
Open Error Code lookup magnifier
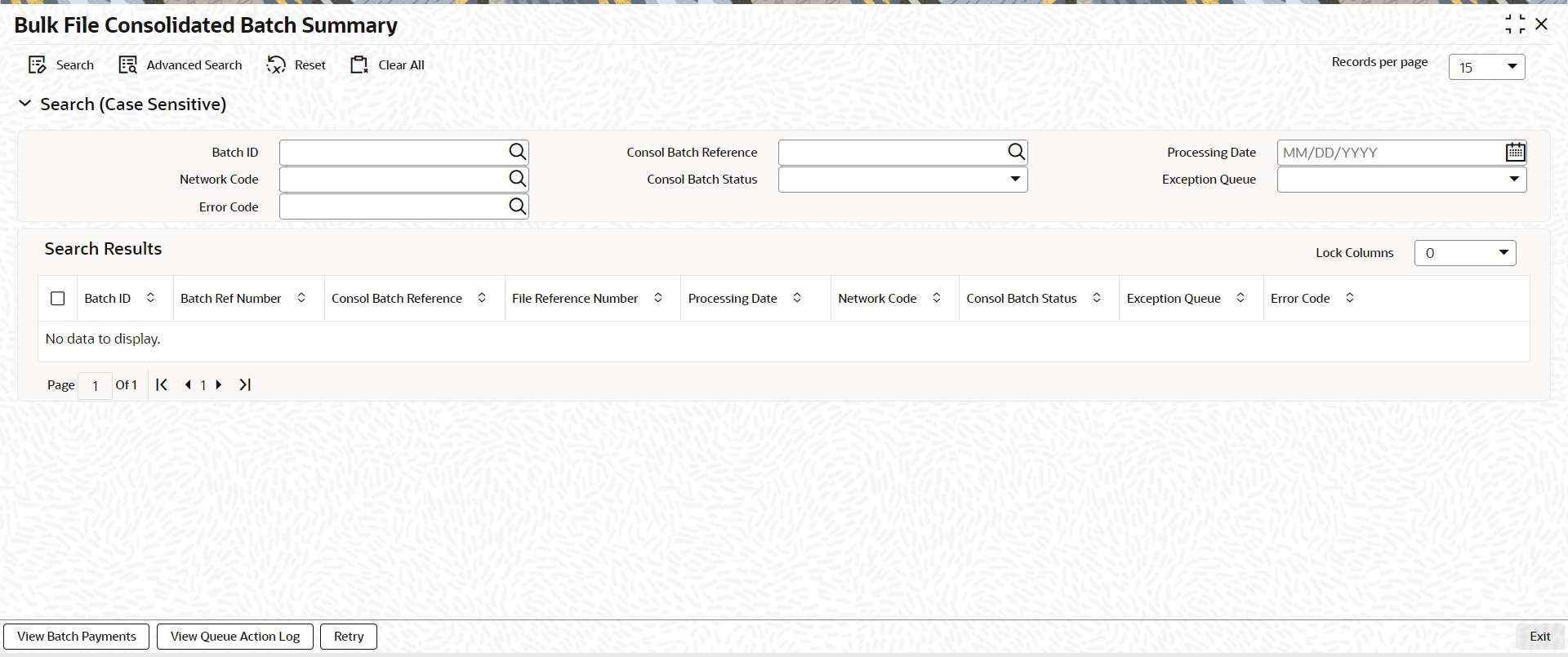[x=518, y=206]
